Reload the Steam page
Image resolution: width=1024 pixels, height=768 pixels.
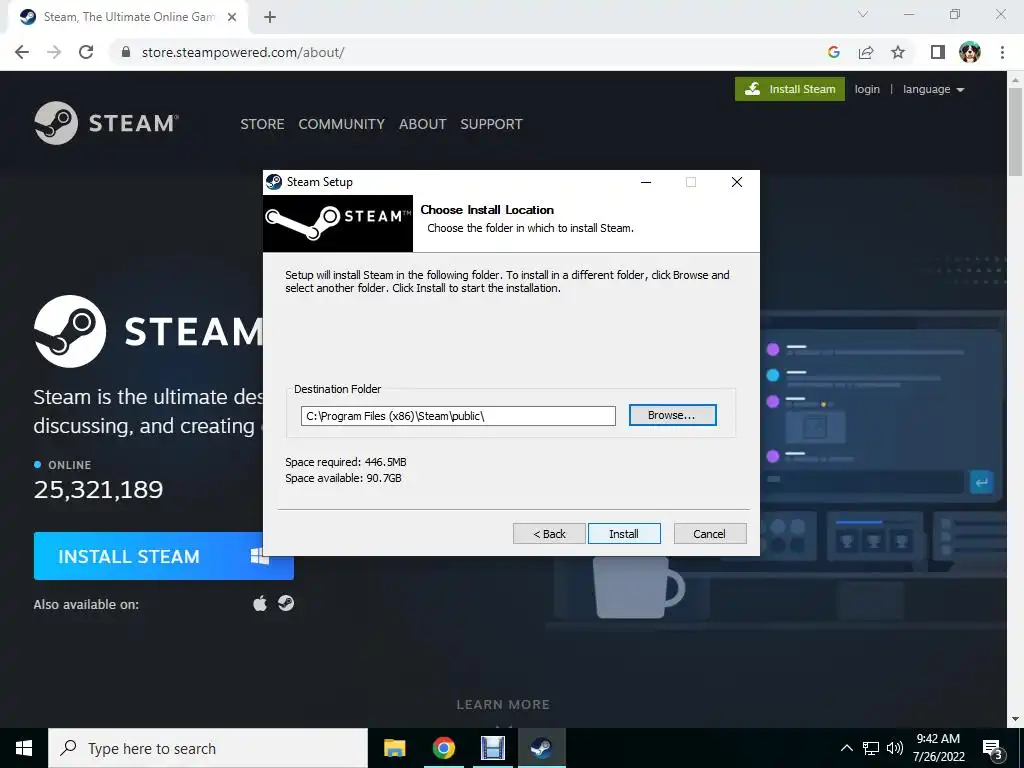[x=86, y=52]
